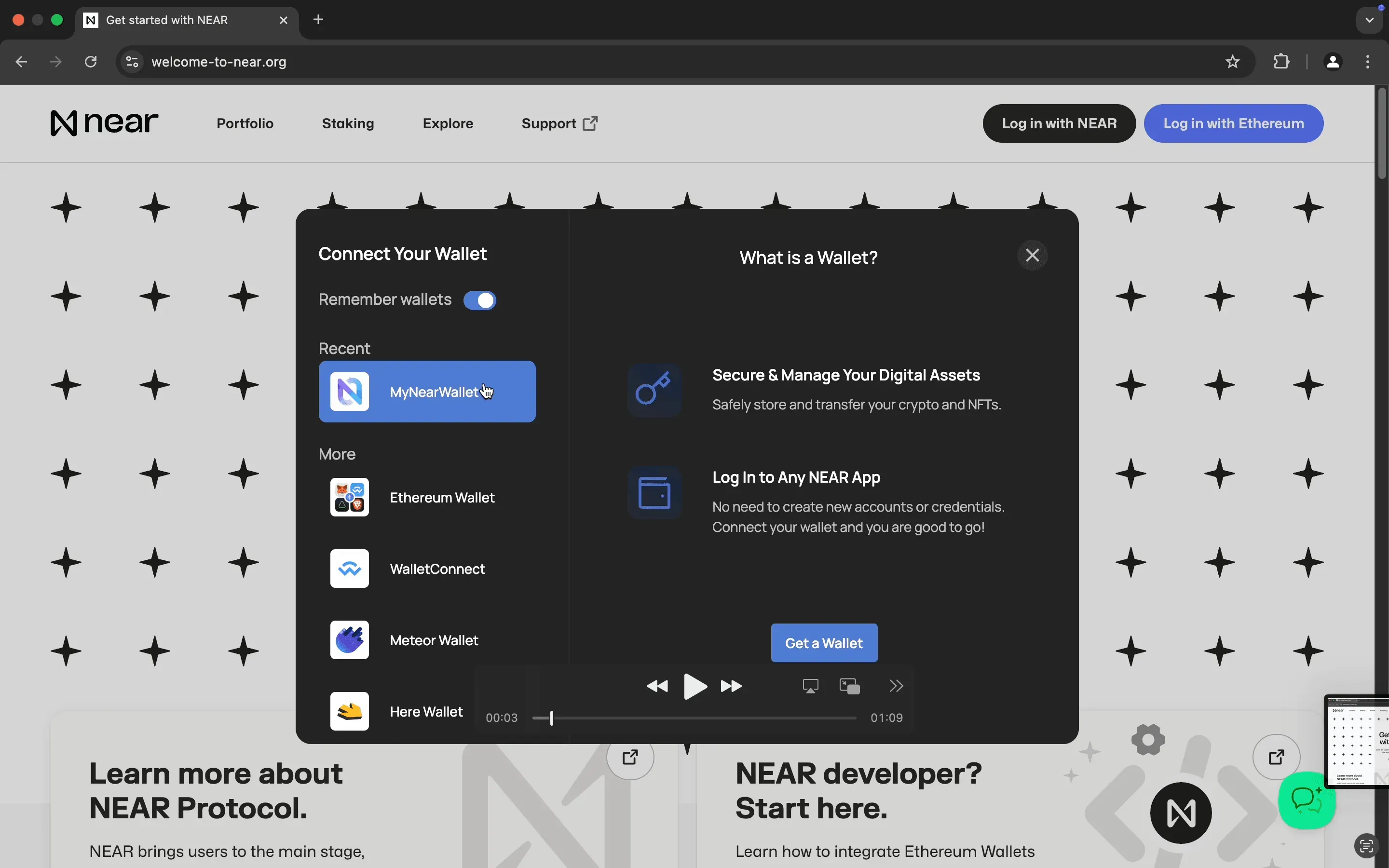Click the Meteor Wallet logo icon
The height and width of the screenshot is (868, 1389).
[x=350, y=640]
